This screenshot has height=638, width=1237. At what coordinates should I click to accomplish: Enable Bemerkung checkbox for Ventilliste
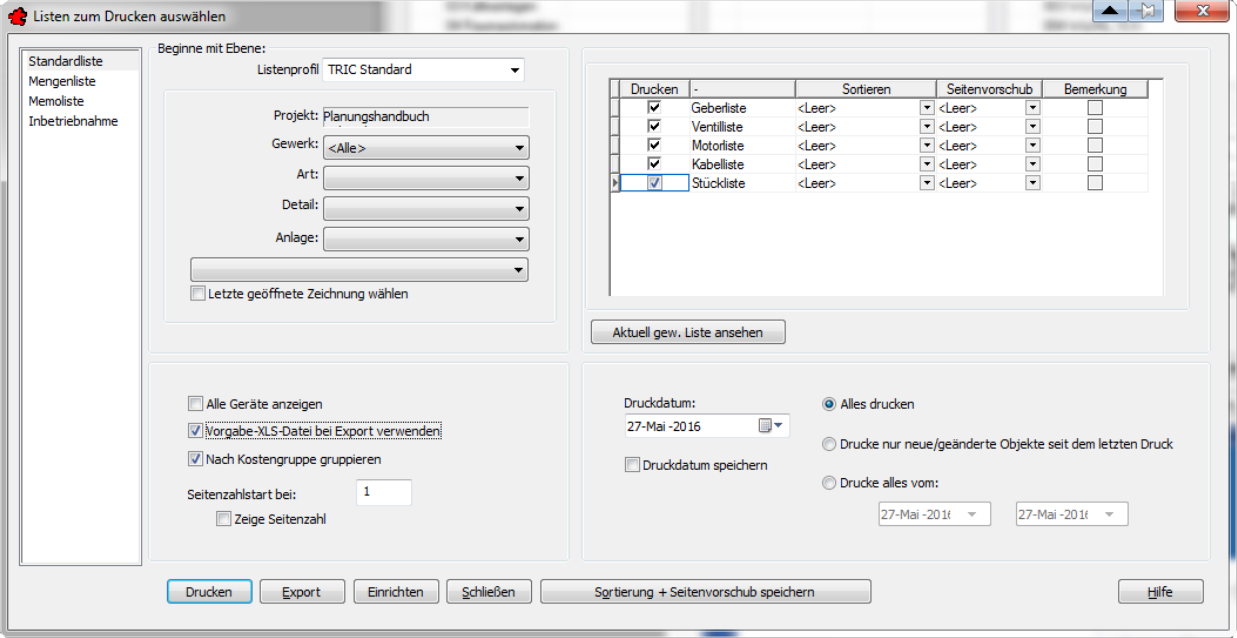click(1095, 127)
